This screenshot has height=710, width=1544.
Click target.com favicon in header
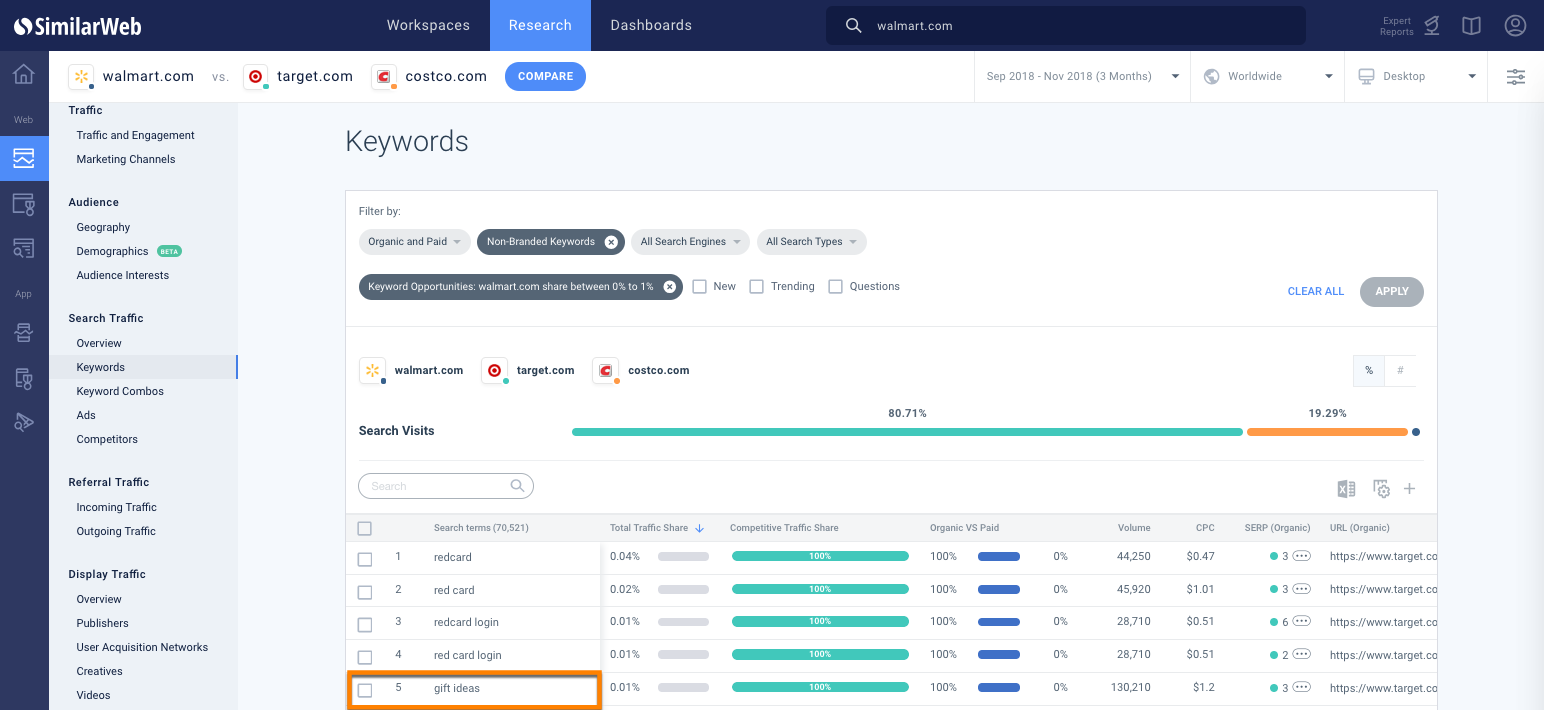[256, 76]
